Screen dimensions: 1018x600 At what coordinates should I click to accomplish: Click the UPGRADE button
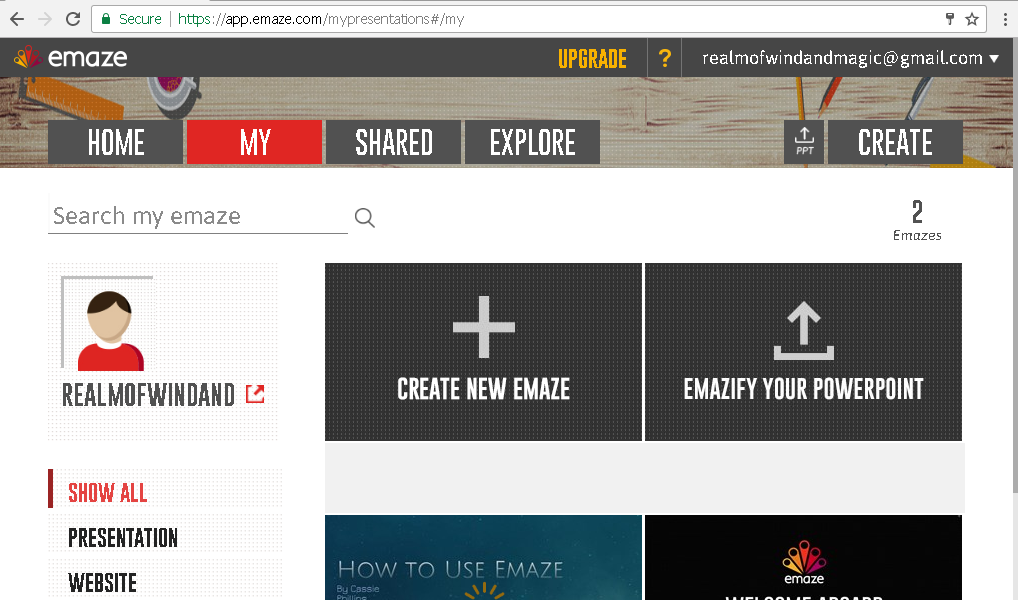point(592,57)
